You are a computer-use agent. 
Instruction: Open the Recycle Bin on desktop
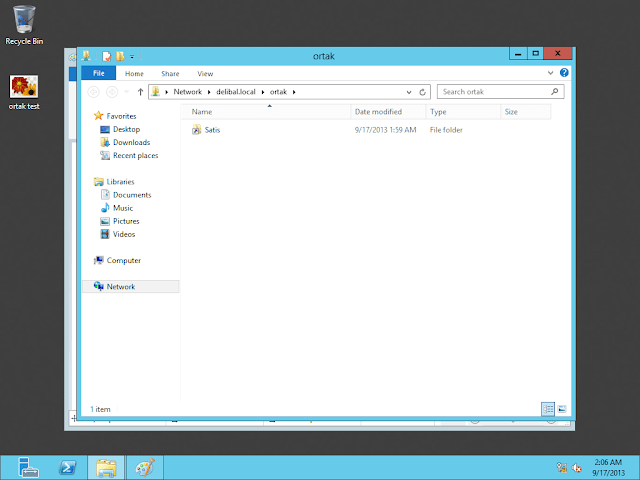24,20
